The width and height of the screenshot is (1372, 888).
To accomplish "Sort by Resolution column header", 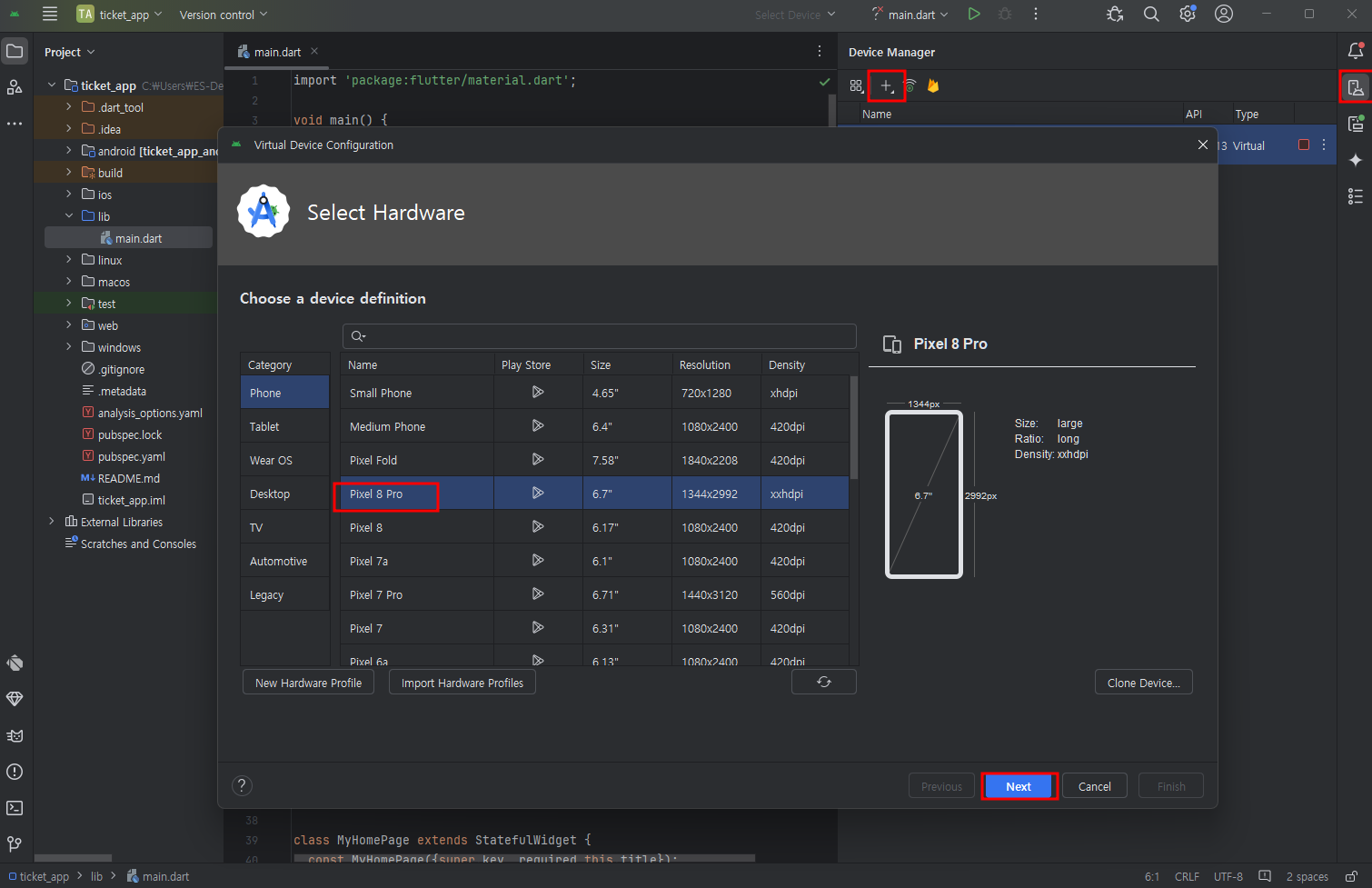I will click(x=716, y=364).
